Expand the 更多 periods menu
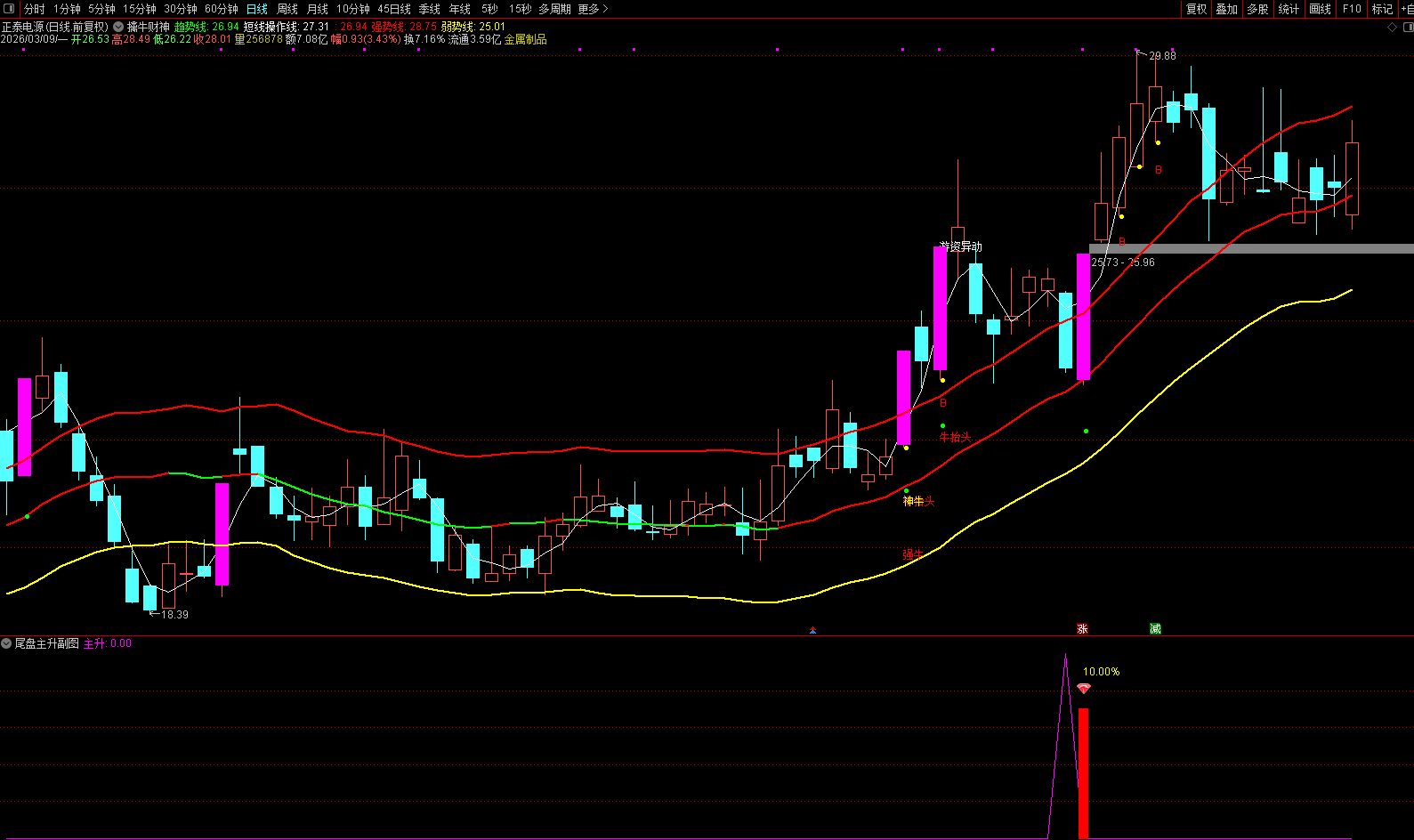Viewport: 1414px width, 840px height. coord(593,9)
